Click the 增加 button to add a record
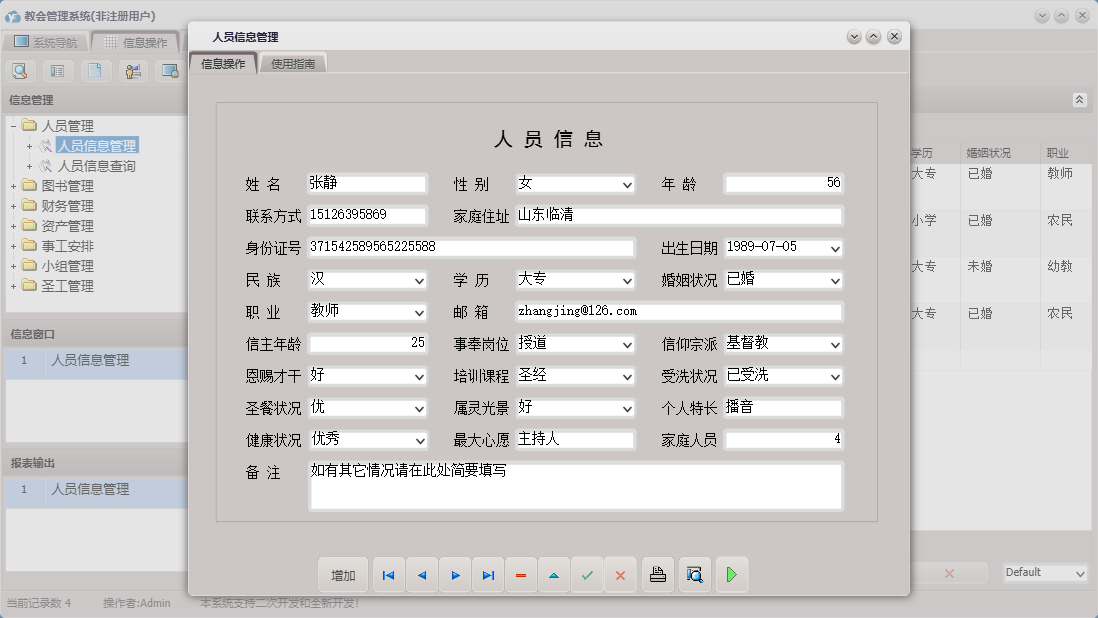Screen dimensions: 1098x618 coord(343,574)
